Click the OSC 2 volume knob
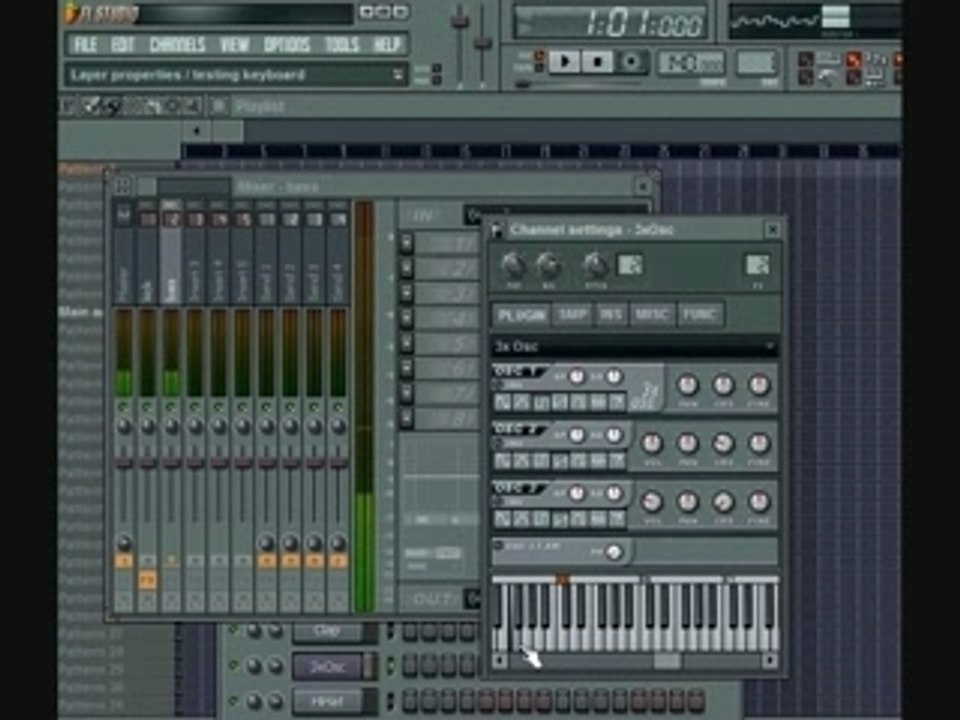This screenshot has height=720, width=960. point(651,443)
